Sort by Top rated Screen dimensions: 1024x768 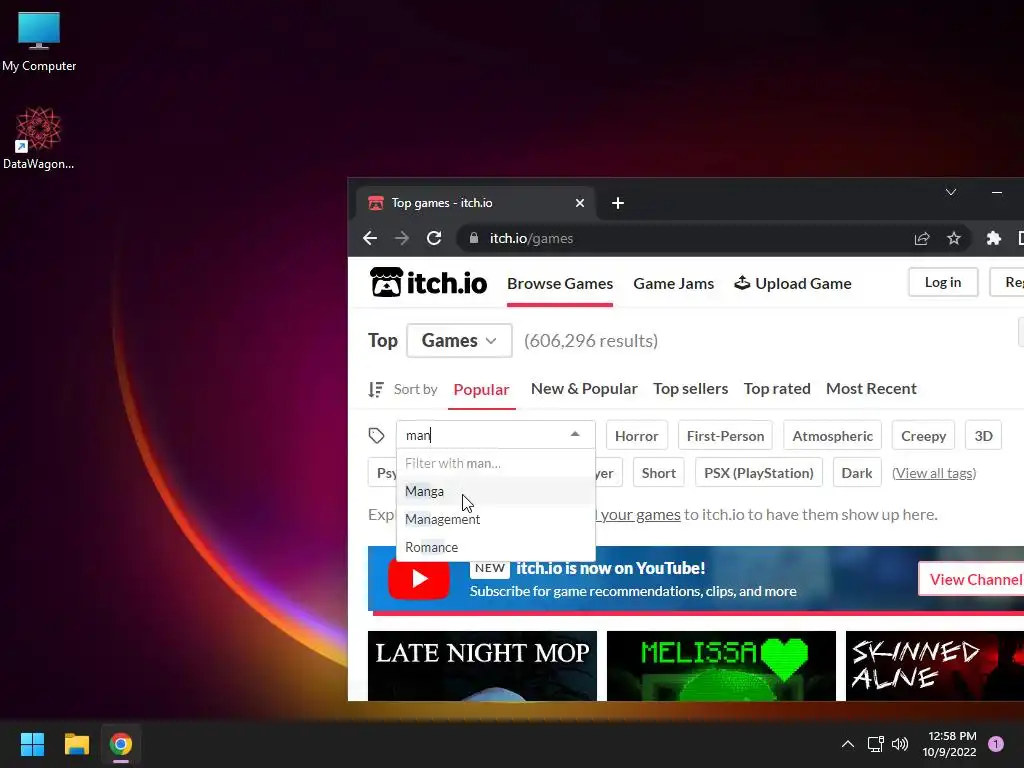776,389
